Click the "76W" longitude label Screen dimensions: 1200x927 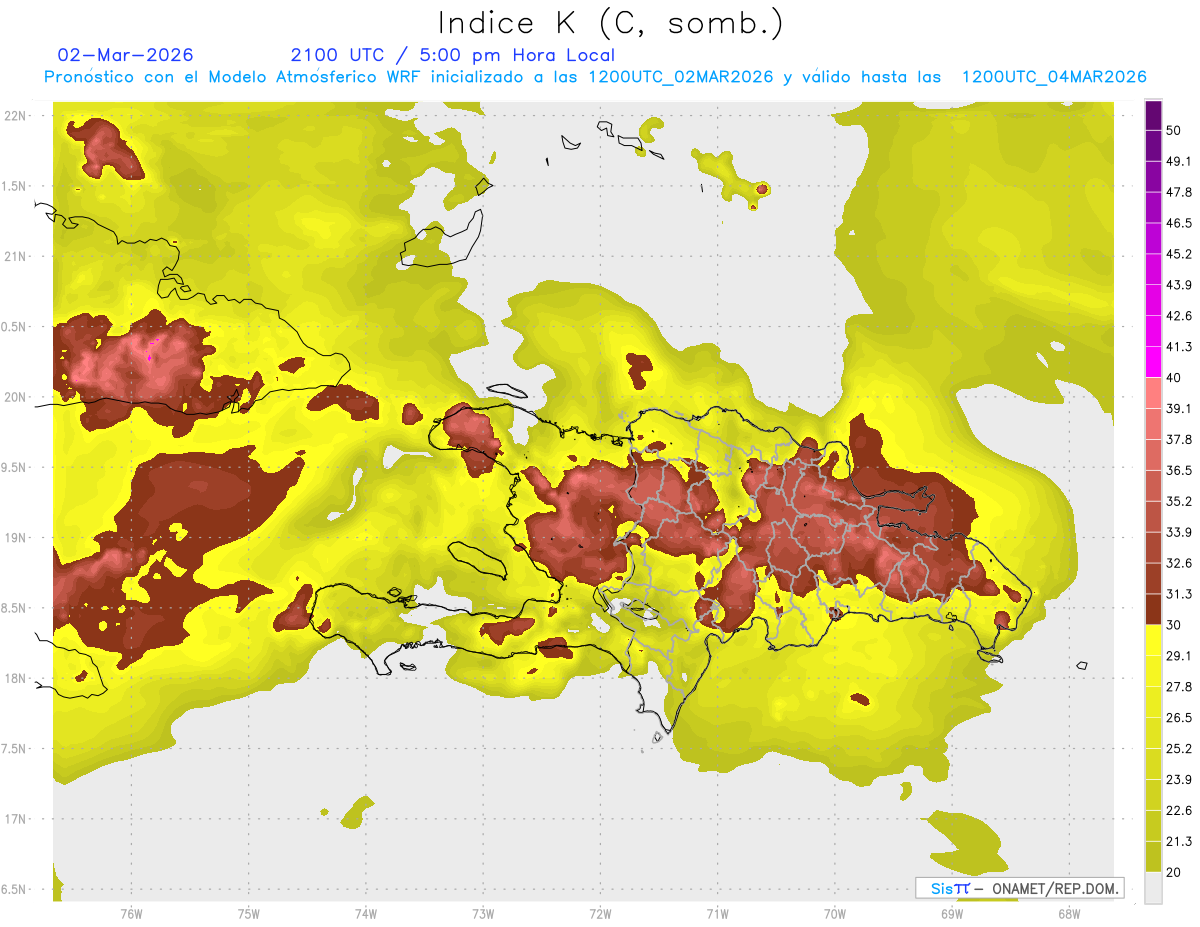(131, 915)
